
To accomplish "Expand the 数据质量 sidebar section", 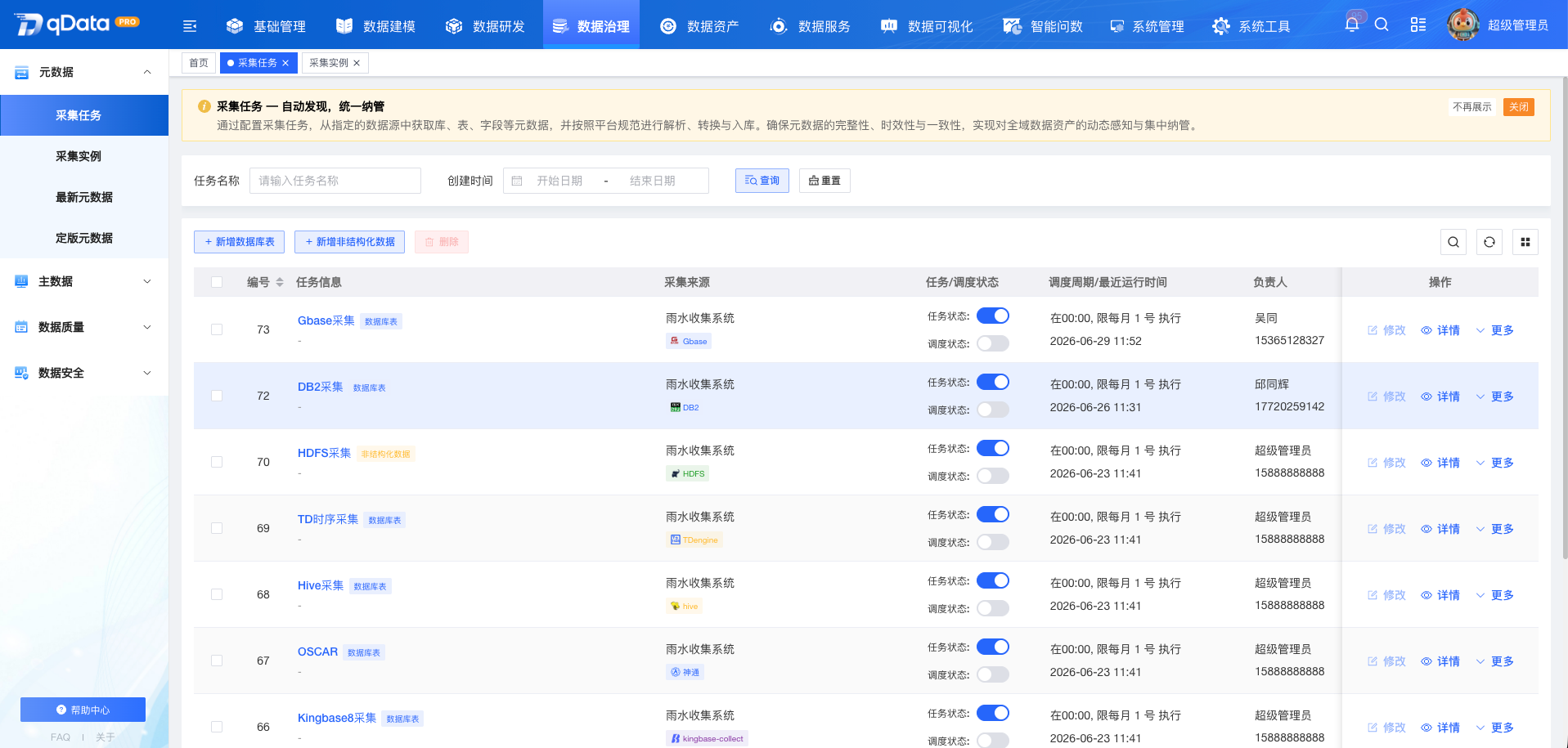I will 84,327.
